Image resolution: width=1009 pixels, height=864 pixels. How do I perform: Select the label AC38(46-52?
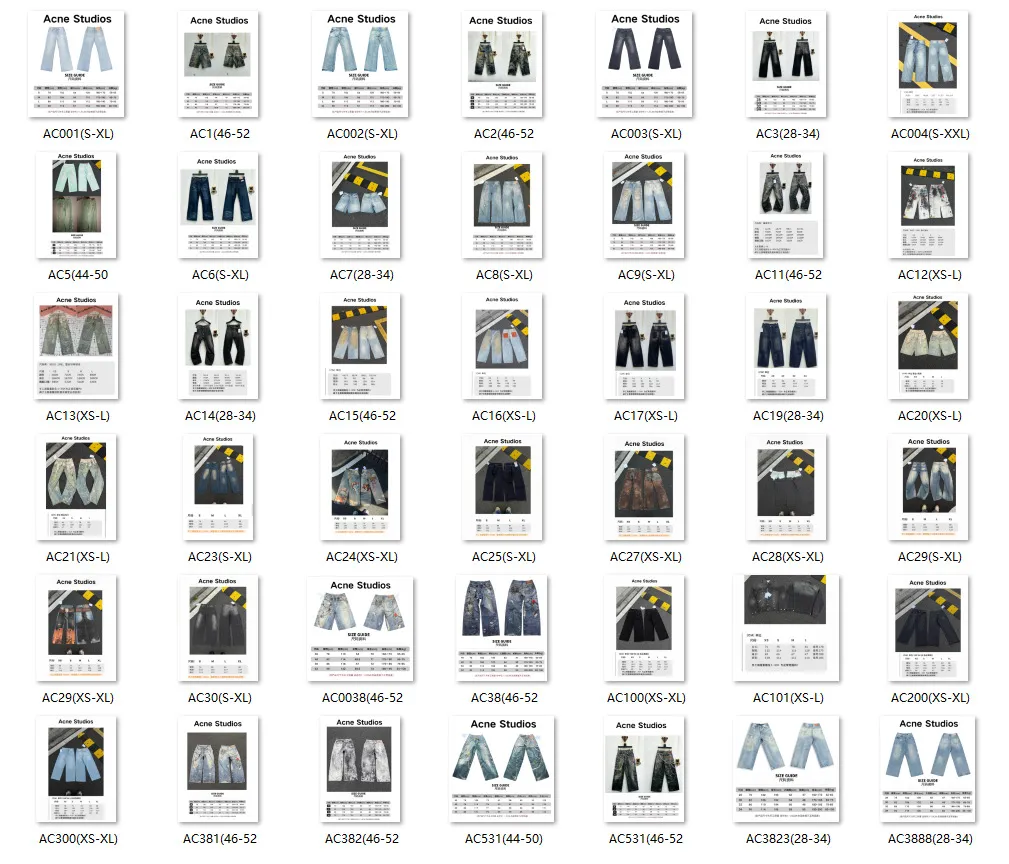coord(504,697)
